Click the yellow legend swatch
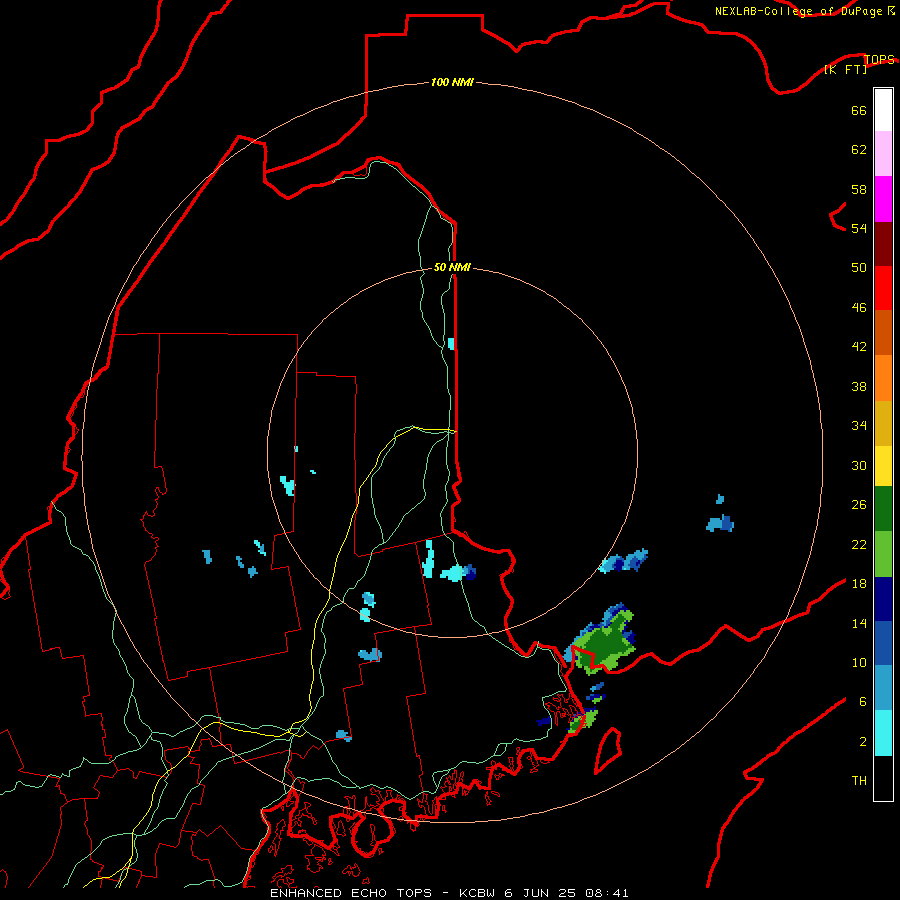This screenshot has width=900, height=900. point(883,466)
